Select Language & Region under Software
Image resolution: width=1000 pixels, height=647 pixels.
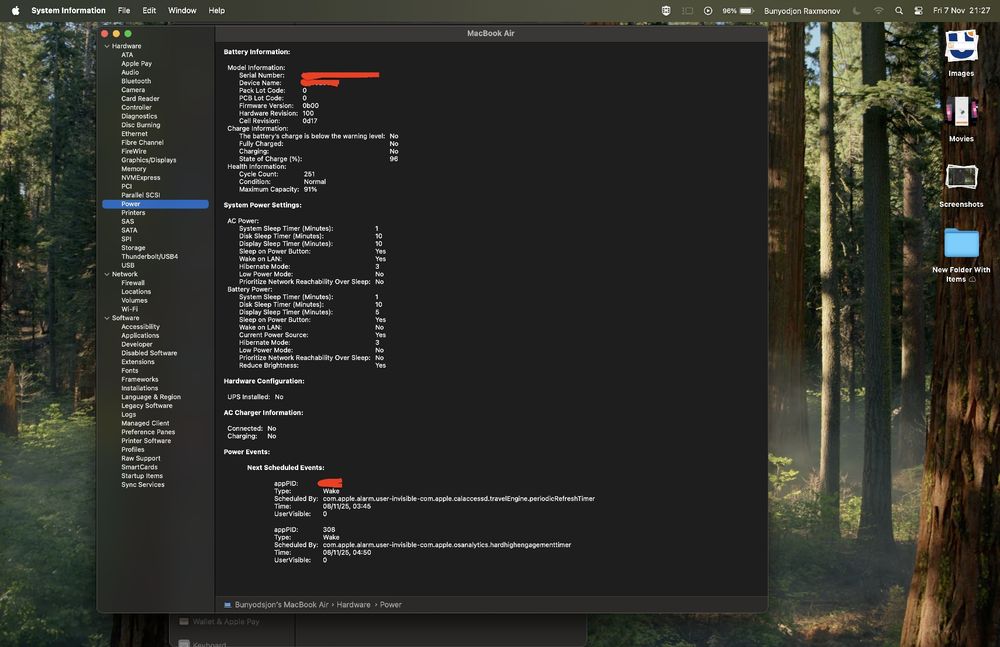tap(151, 397)
